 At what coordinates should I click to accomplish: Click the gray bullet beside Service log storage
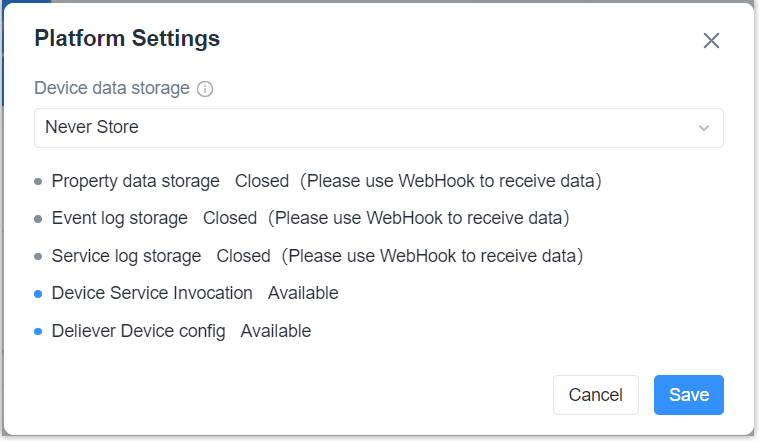tap(38, 257)
